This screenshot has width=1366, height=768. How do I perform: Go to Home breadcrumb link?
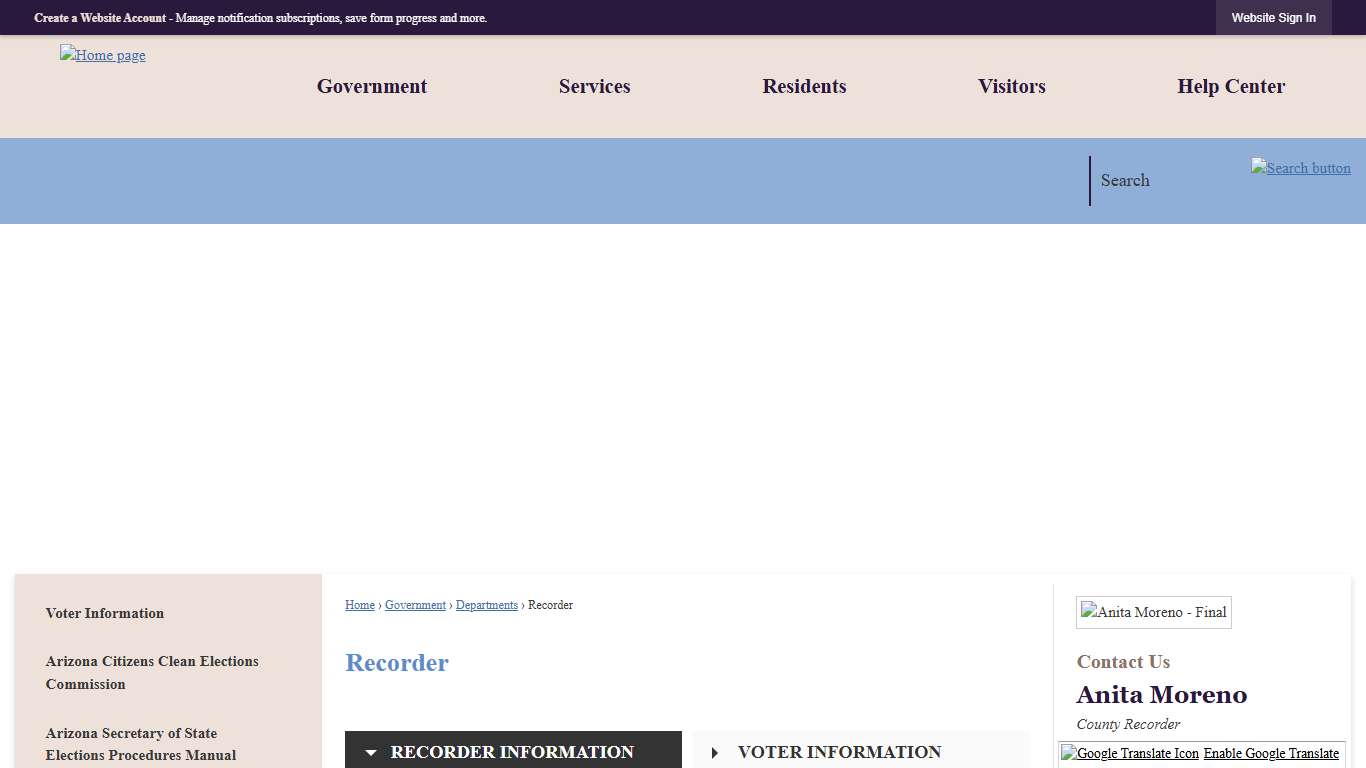(x=360, y=605)
